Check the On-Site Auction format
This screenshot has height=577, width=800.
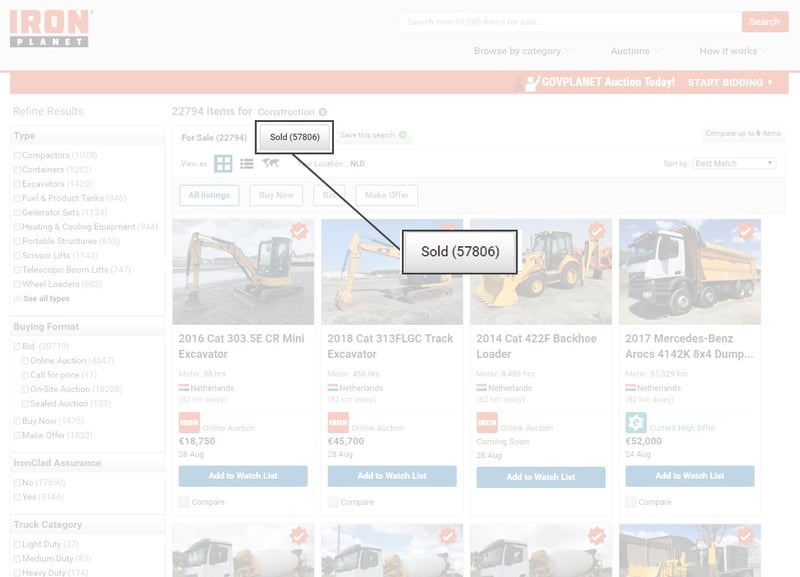(25, 389)
